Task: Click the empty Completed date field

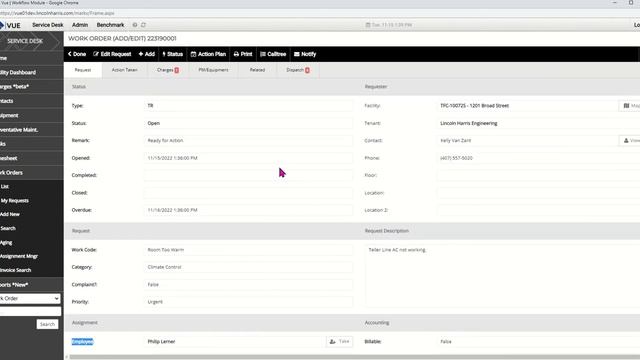Action: 248,175
